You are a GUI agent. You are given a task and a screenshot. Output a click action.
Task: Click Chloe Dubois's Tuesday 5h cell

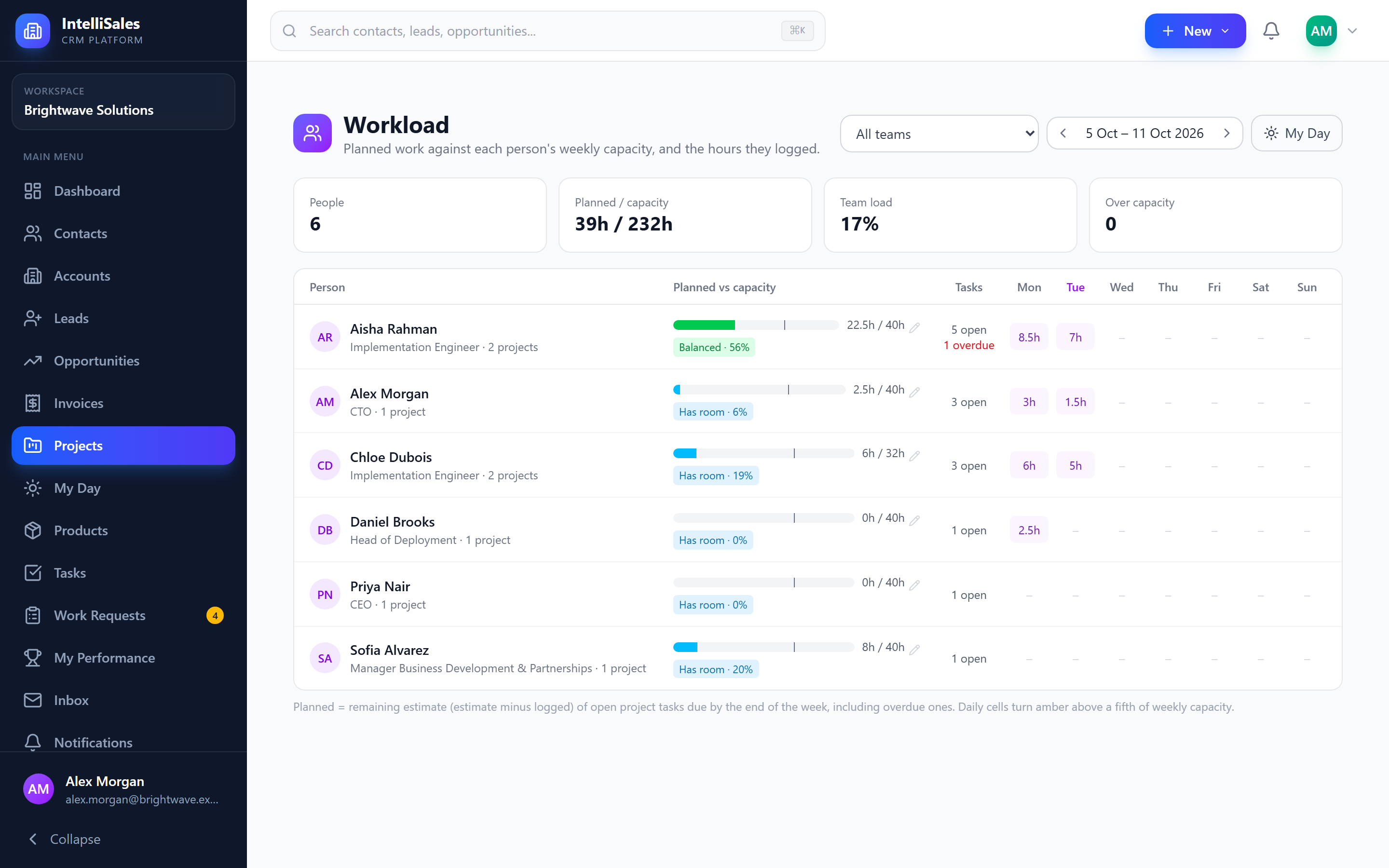click(1075, 465)
